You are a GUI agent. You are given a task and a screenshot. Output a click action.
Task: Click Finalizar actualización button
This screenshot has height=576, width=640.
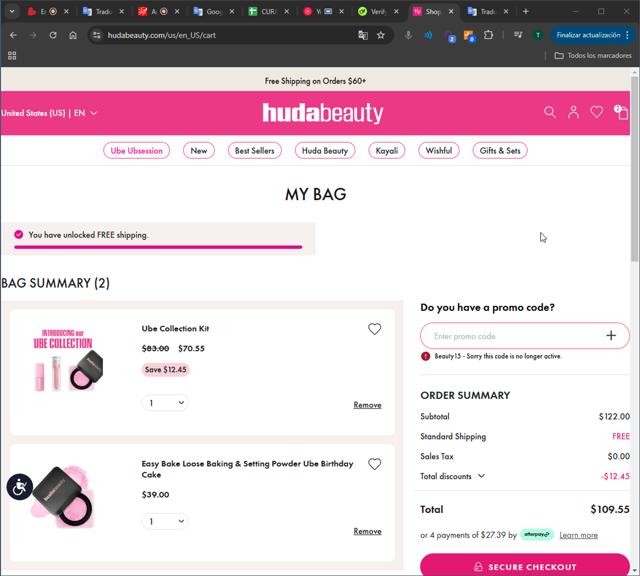point(591,35)
